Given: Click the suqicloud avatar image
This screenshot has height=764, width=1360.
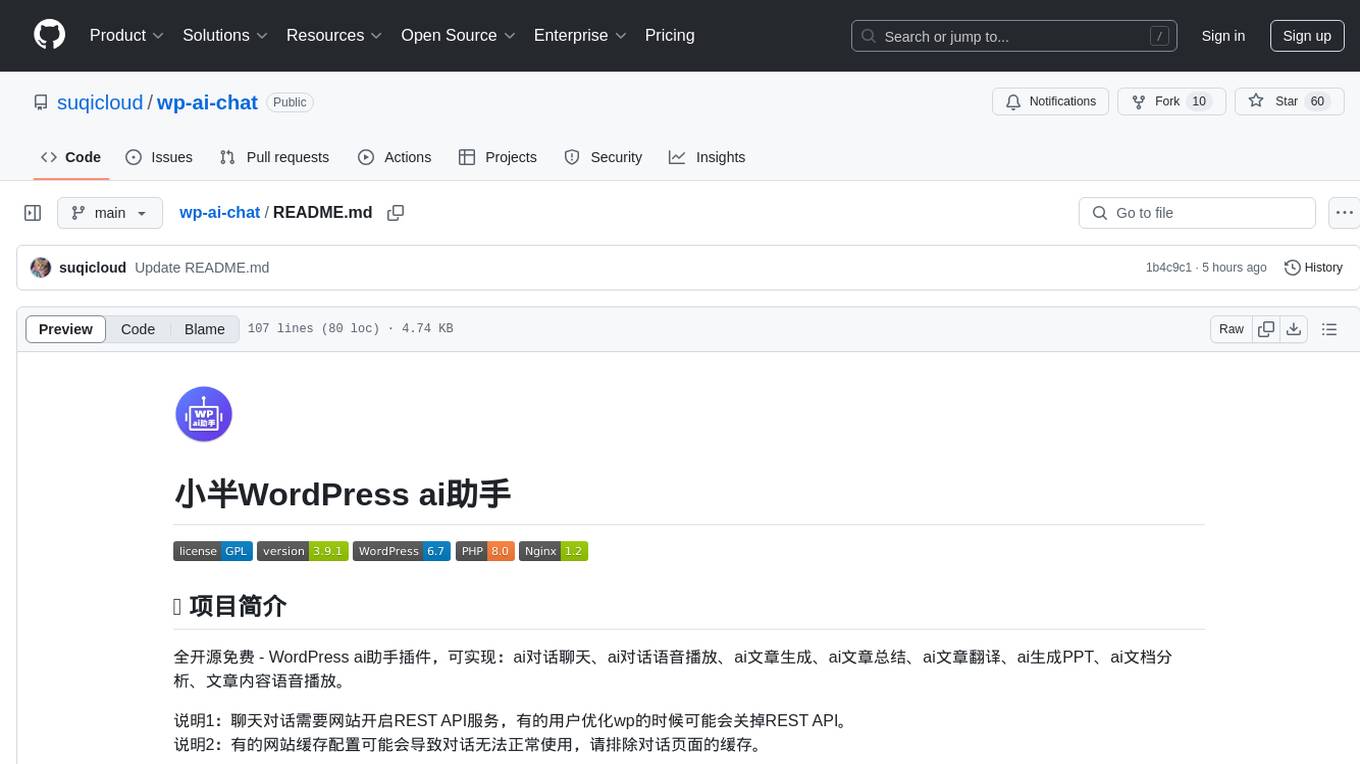Looking at the screenshot, I should (41, 268).
